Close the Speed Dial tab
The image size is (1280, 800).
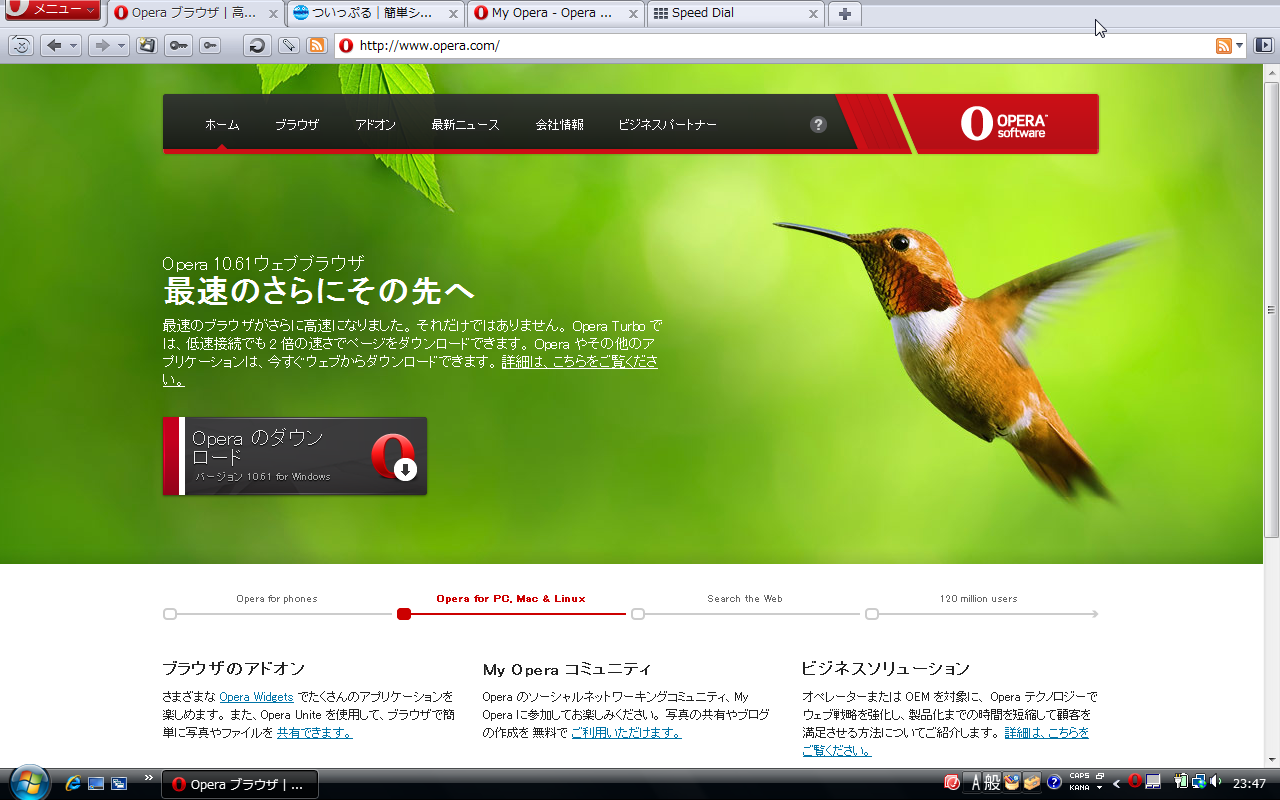(813, 14)
